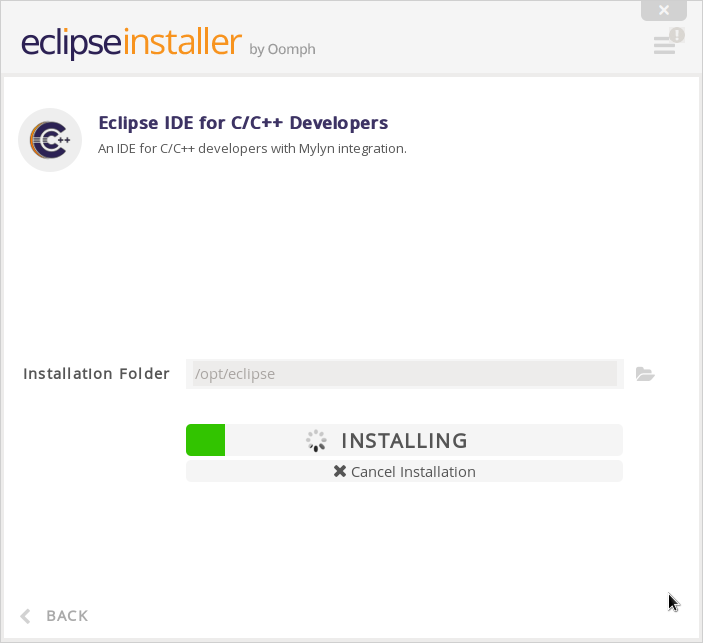Click the green installing progress bar
Image resolution: width=703 pixels, height=643 pixels.
(x=404, y=440)
